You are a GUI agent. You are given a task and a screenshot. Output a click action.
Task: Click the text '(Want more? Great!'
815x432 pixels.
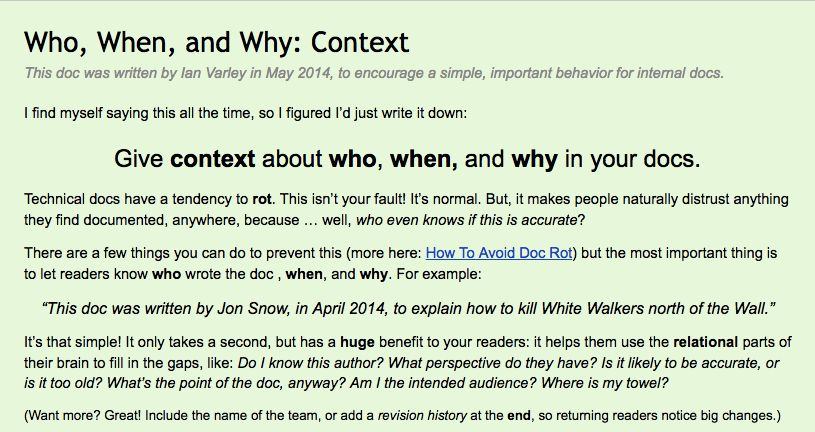pos(83,416)
